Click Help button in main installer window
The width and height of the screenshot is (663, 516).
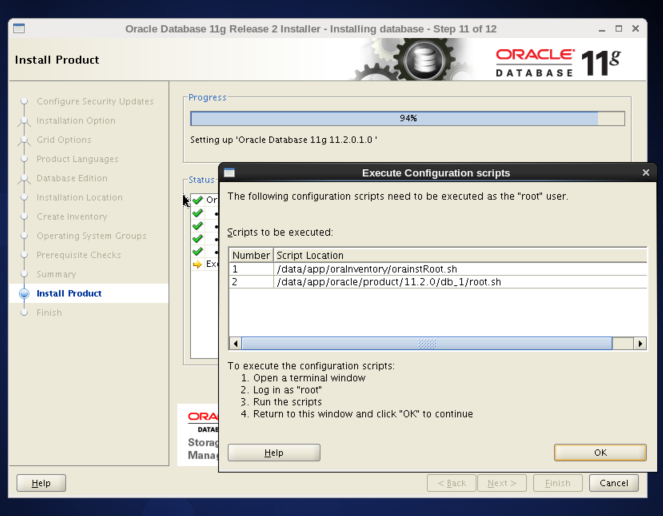point(41,483)
